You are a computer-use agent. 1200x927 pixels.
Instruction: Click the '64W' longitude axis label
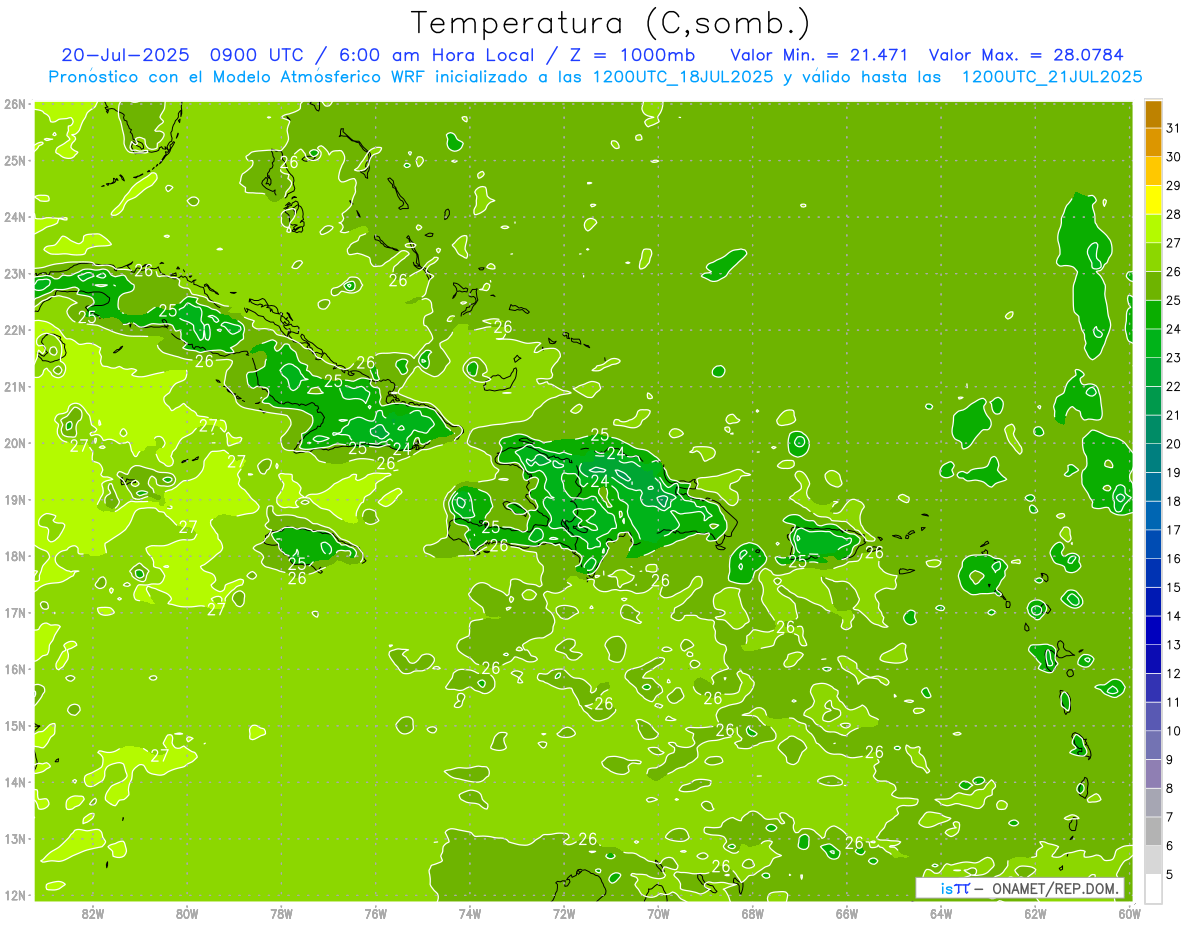point(941,913)
